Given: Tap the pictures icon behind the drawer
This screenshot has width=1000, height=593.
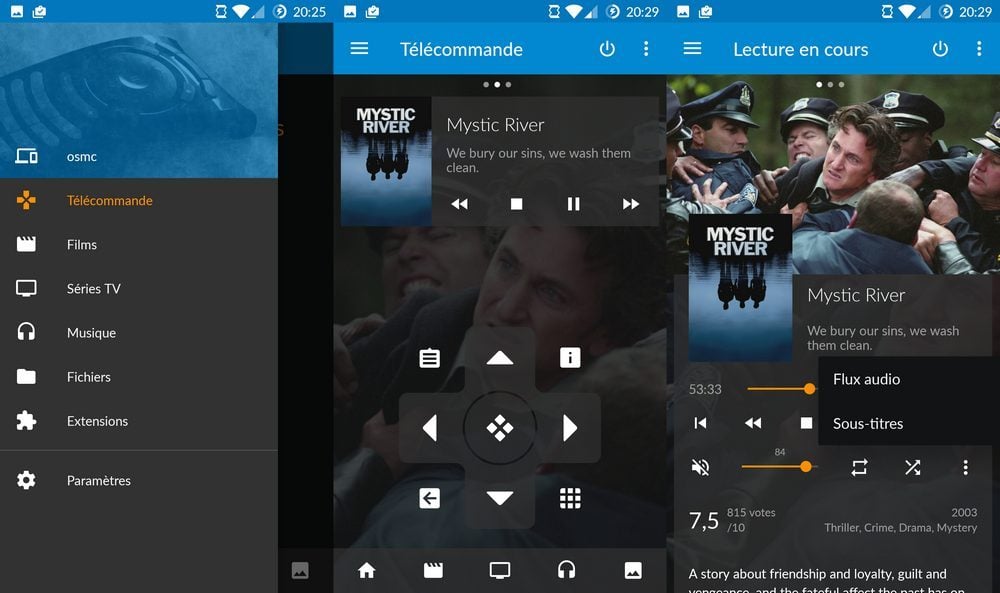Looking at the screenshot, I should 300,570.
